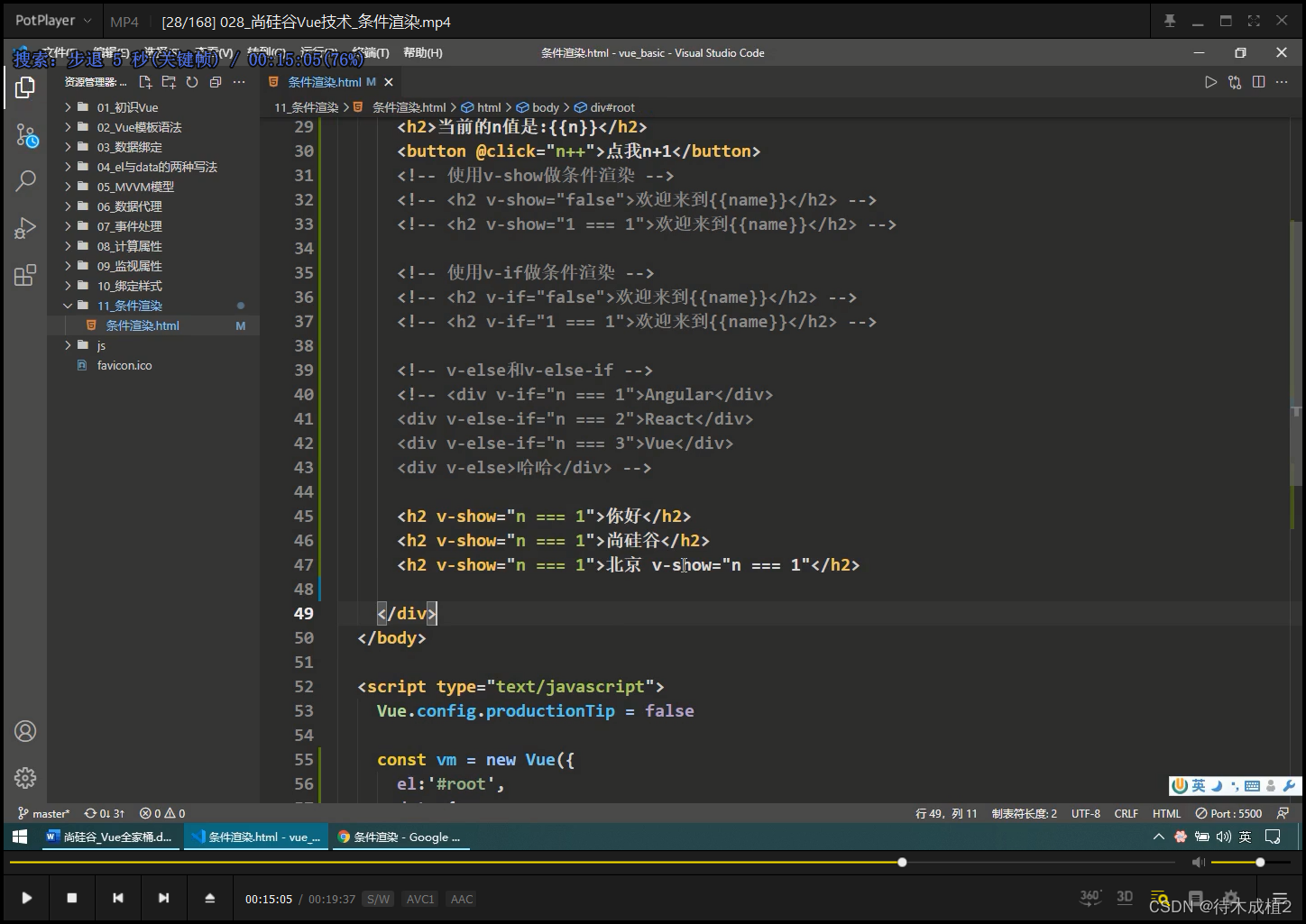Click the errors and warnings counter in the status bar
The width and height of the screenshot is (1306, 924).
[x=162, y=813]
